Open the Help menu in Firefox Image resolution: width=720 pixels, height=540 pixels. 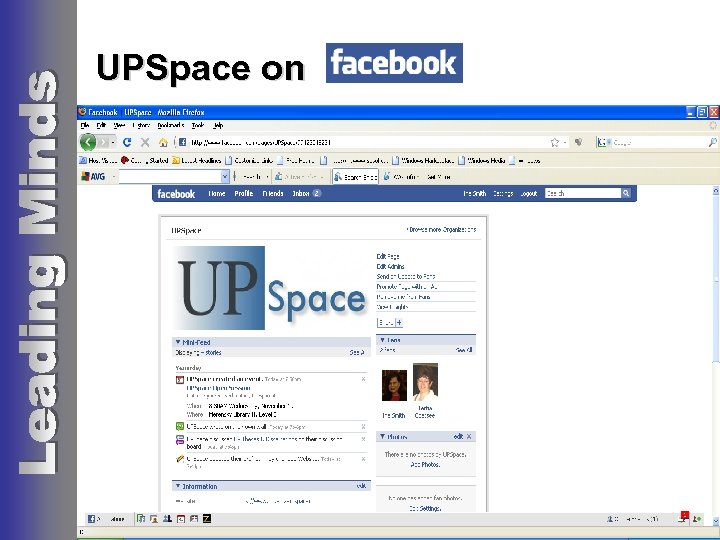click(x=218, y=125)
